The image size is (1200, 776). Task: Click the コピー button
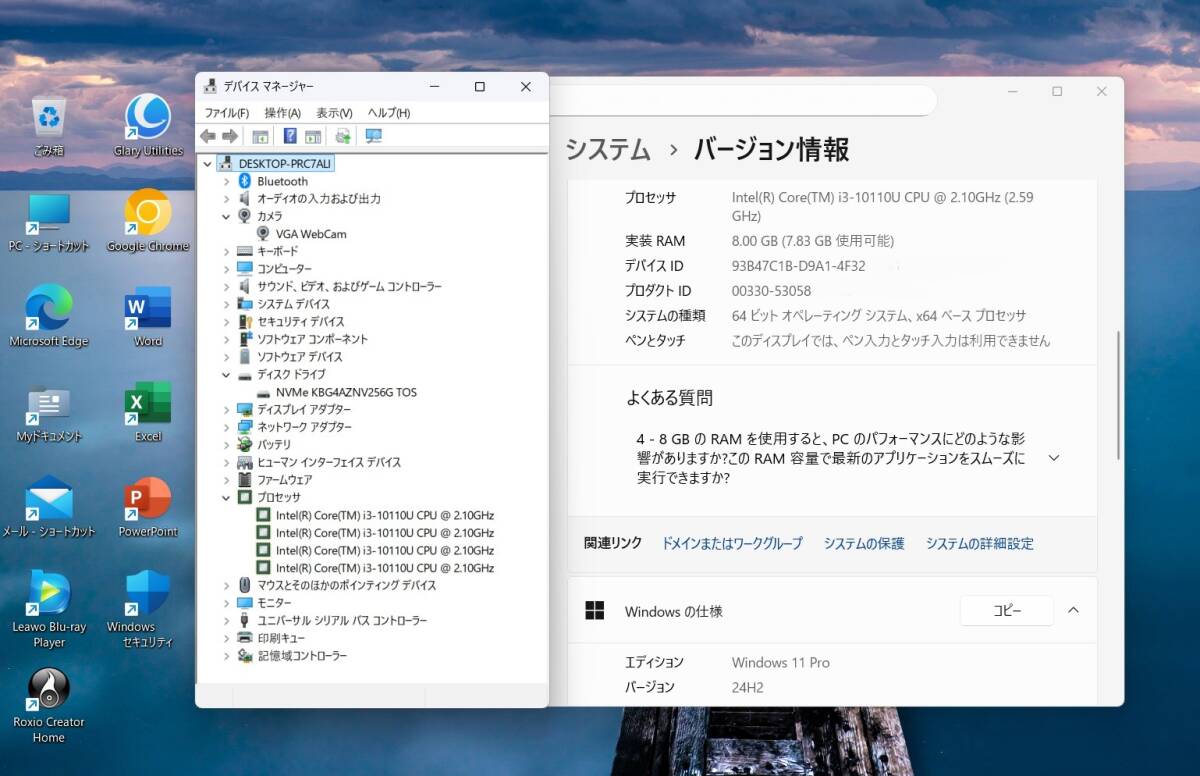click(1006, 610)
